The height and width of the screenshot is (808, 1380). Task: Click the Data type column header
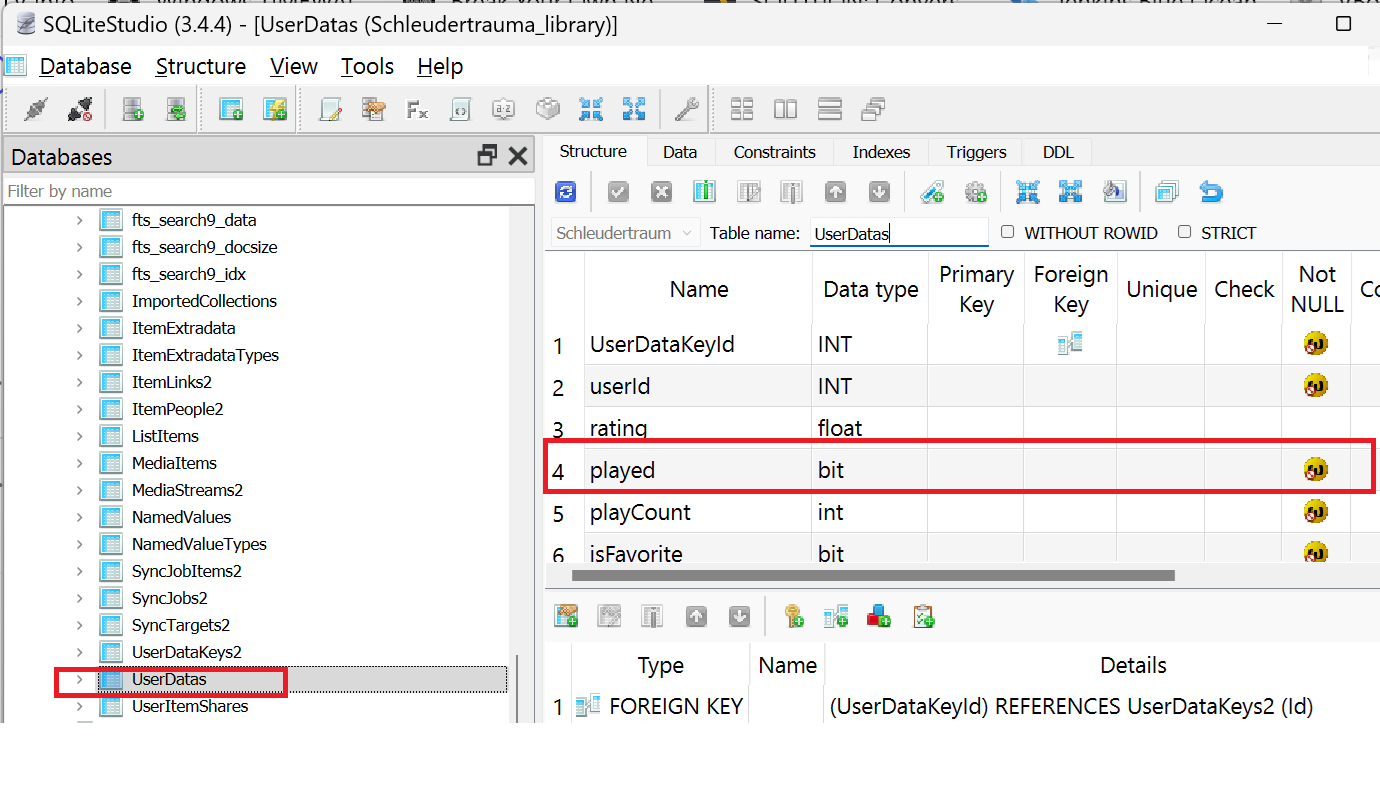pyautogui.click(x=871, y=289)
